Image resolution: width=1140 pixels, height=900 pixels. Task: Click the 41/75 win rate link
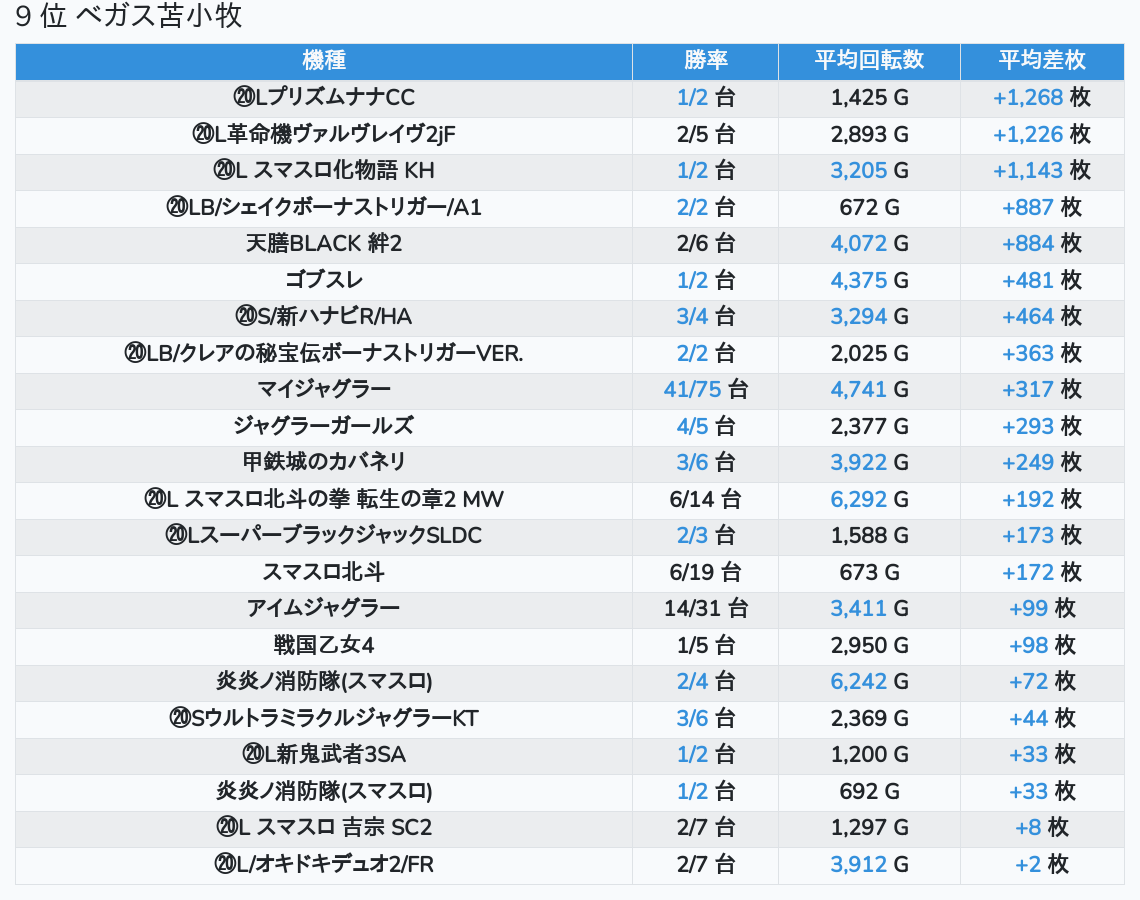[692, 389]
